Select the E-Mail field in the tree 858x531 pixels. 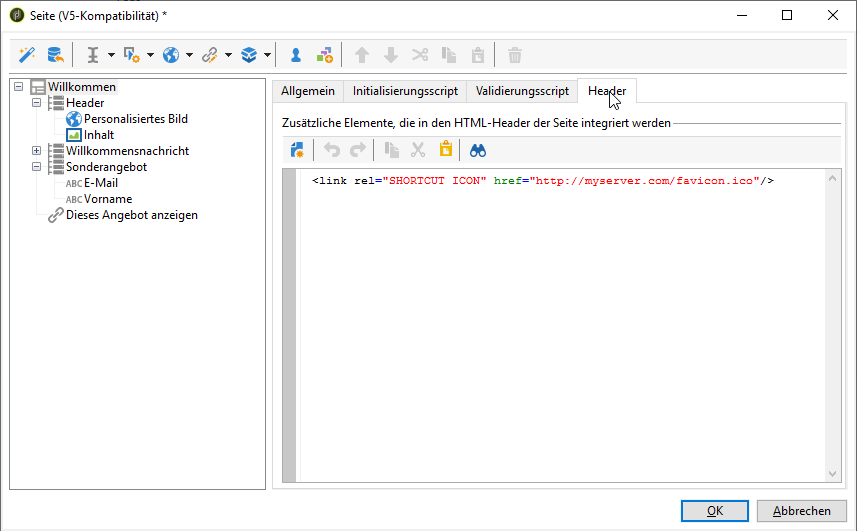point(101,183)
